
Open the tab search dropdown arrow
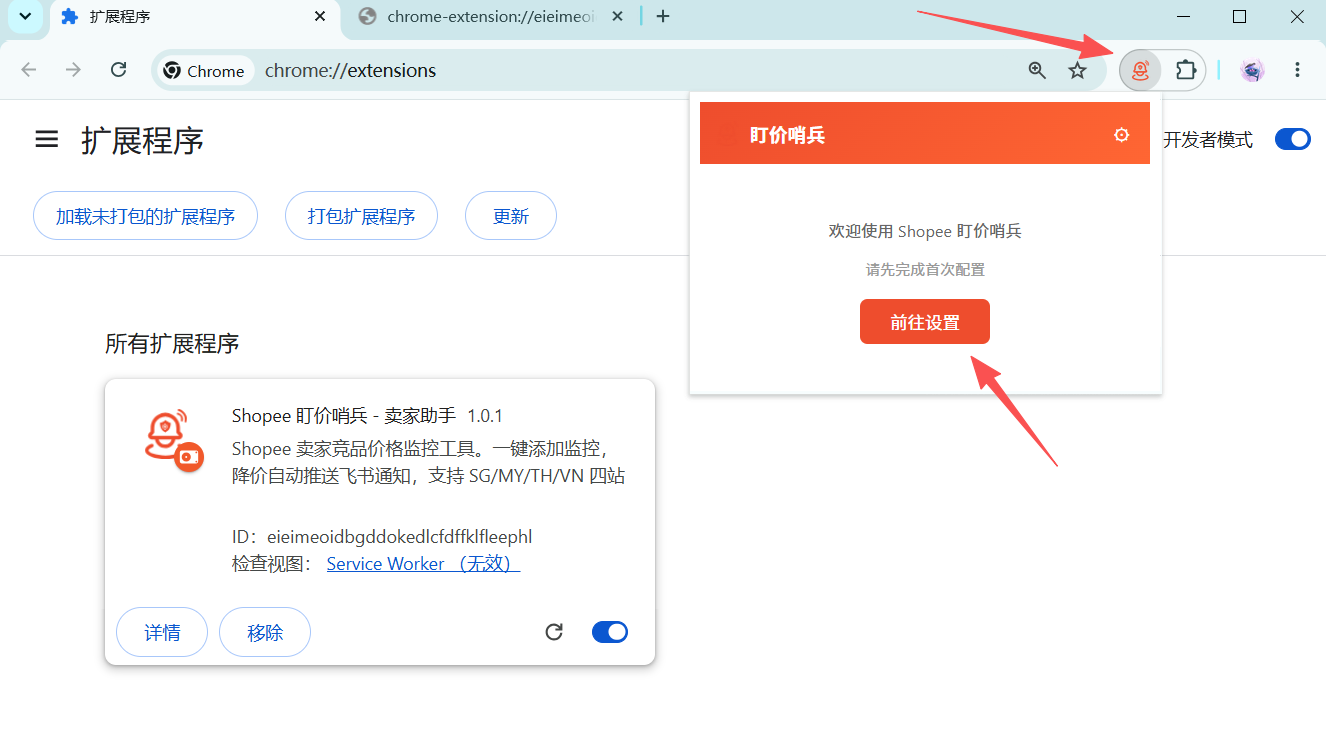pos(25,16)
